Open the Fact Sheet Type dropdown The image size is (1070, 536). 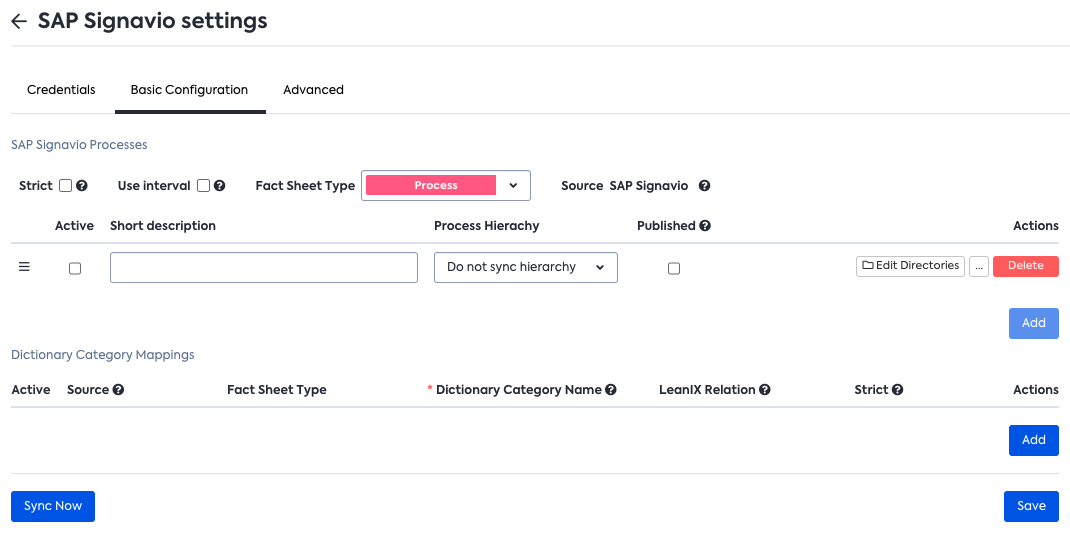[x=446, y=186]
